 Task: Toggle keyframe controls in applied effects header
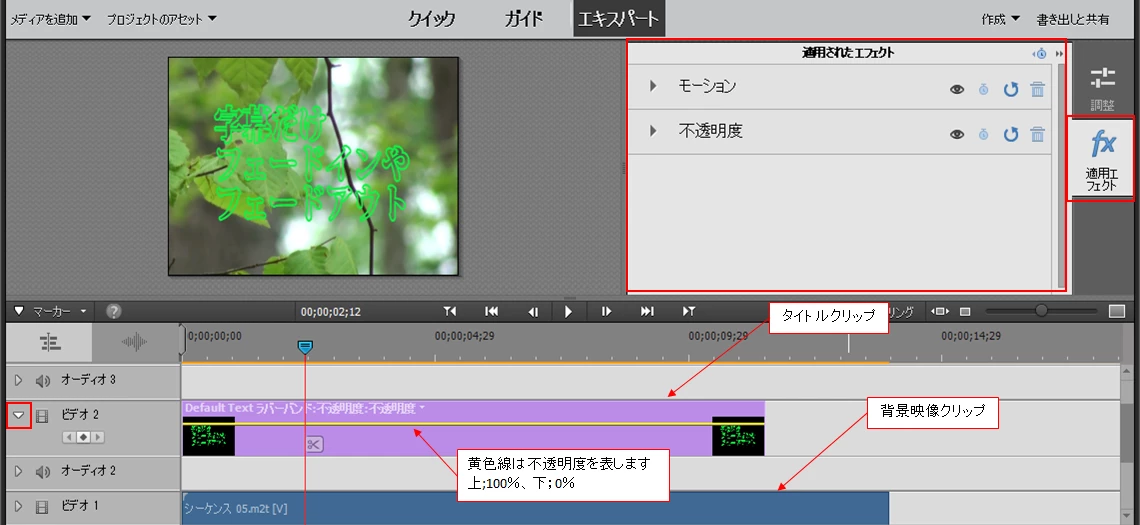(x=1040, y=53)
